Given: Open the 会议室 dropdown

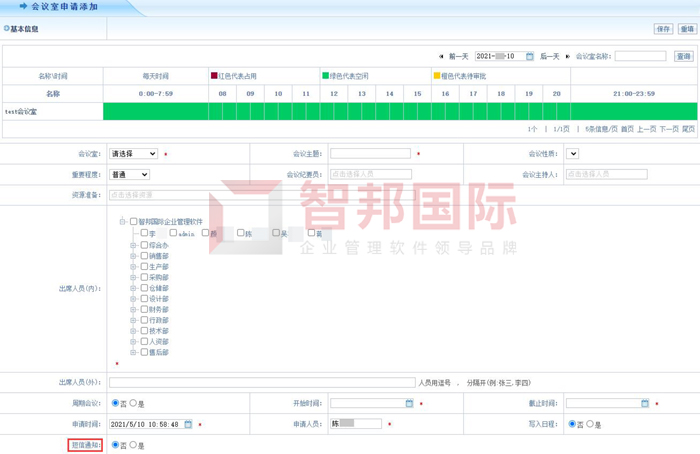Looking at the screenshot, I should pyautogui.click(x=133, y=154).
